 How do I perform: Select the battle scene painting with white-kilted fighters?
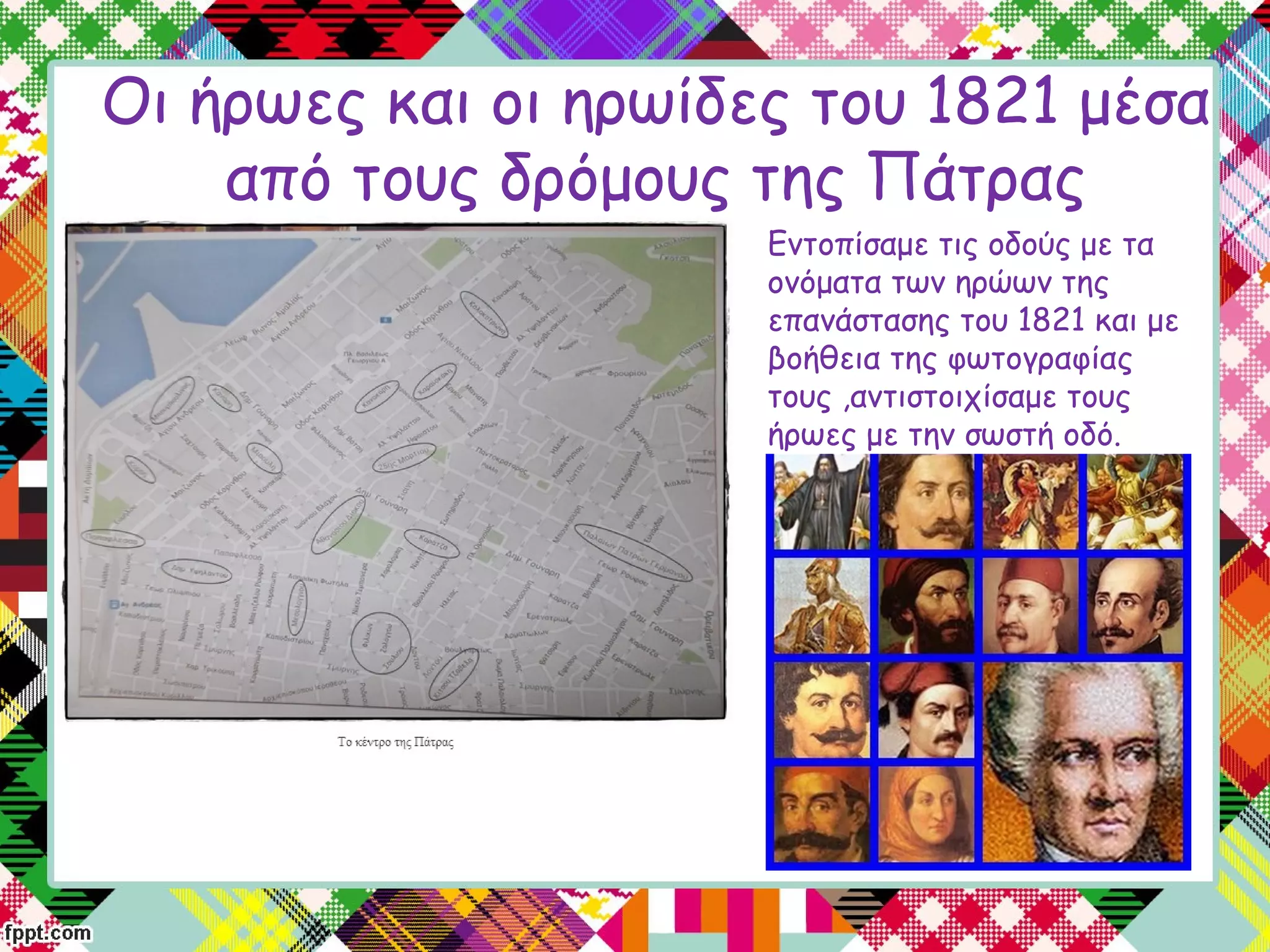[x=1135, y=501]
